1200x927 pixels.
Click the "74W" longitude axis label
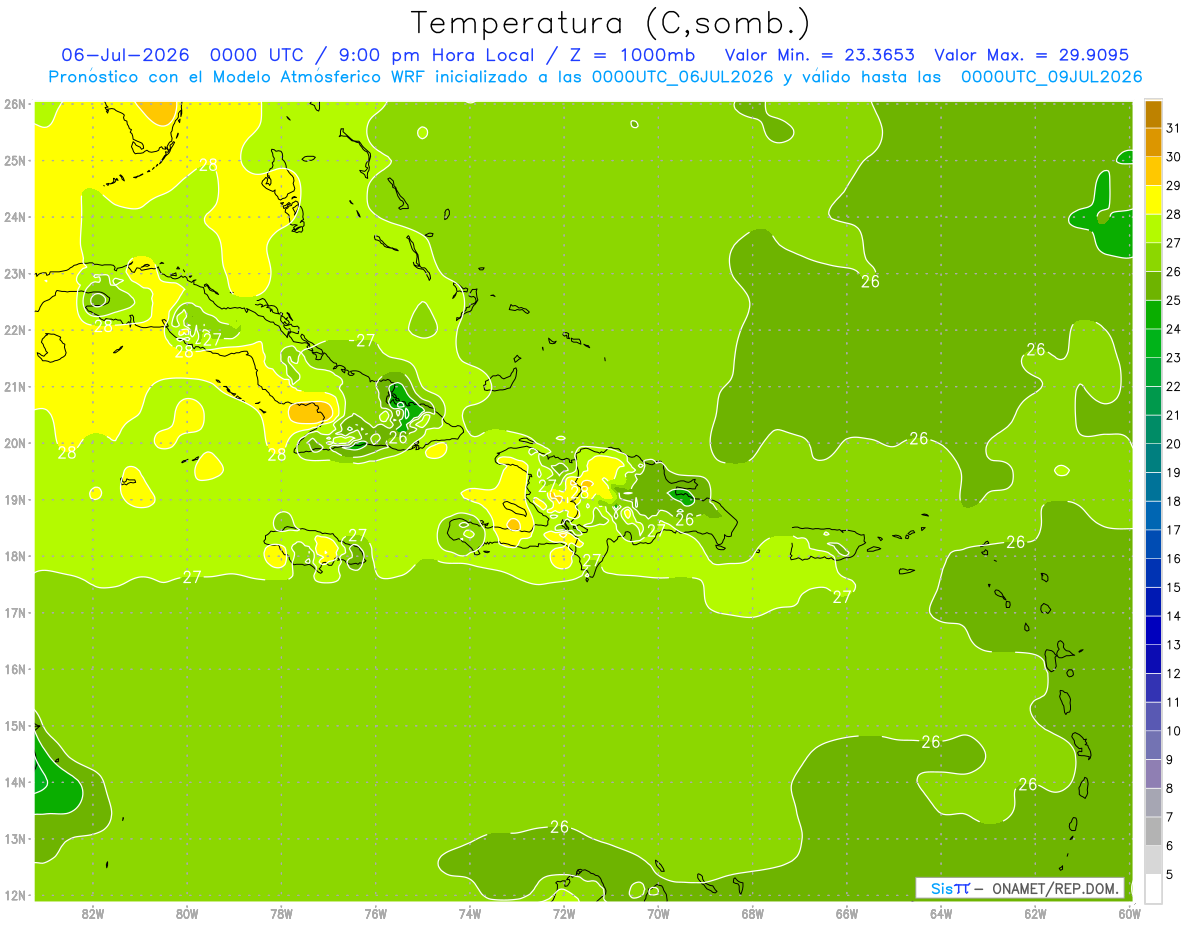click(470, 913)
